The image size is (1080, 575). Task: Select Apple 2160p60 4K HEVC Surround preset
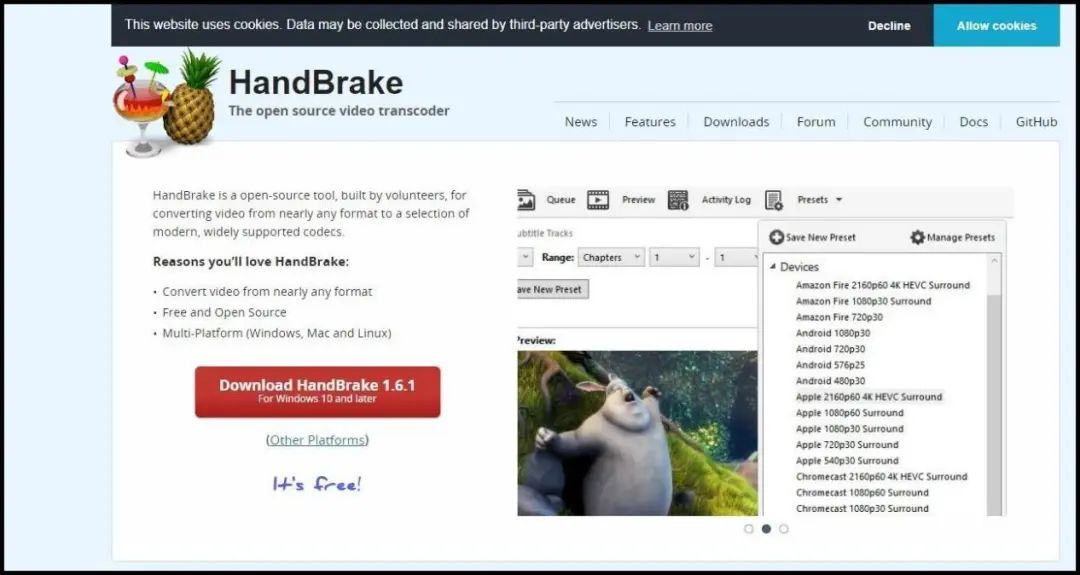click(869, 397)
